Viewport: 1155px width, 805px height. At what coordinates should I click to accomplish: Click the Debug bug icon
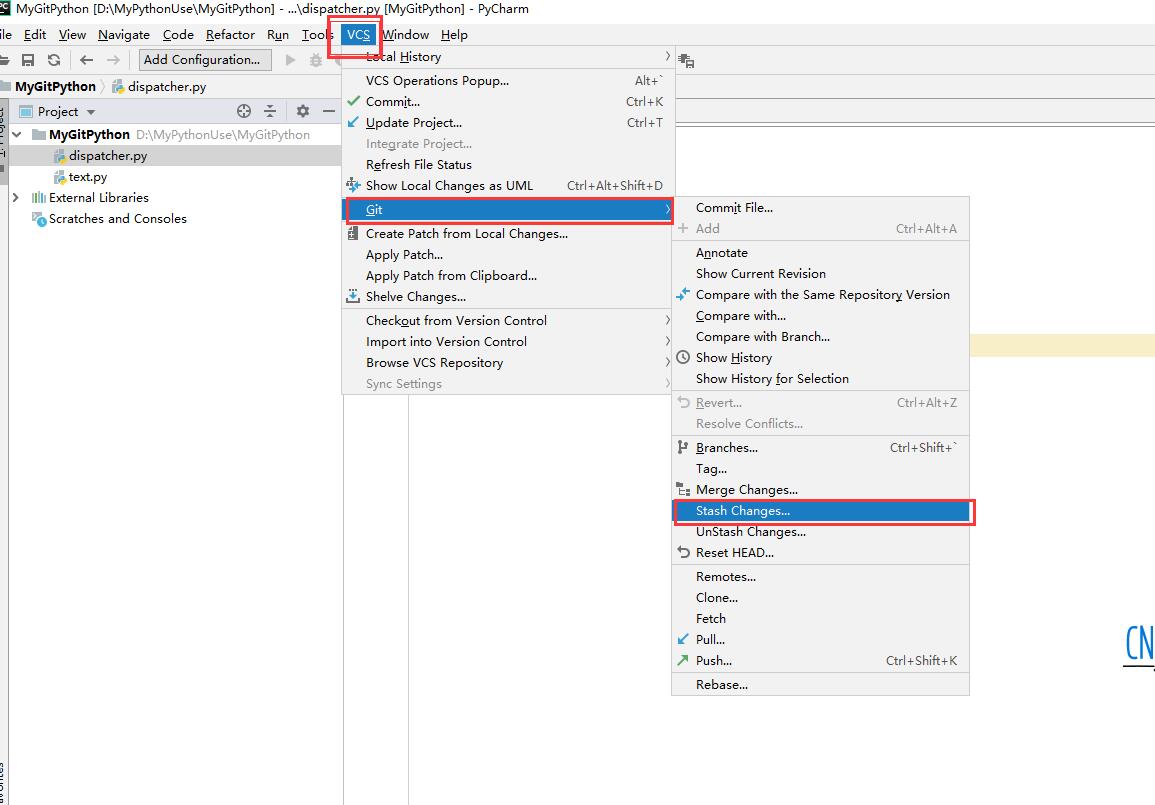tap(316, 60)
